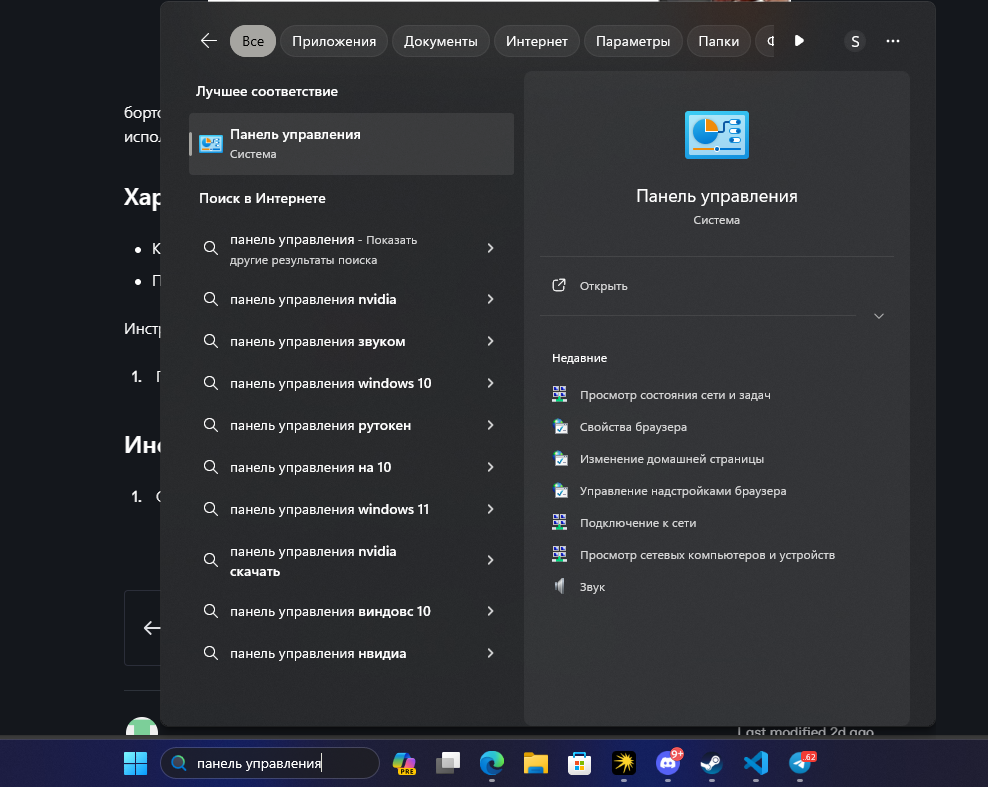Click Открыть to open Control Panel
Image resolution: width=988 pixels, height=787 pixels.
(x=603, y=286)
